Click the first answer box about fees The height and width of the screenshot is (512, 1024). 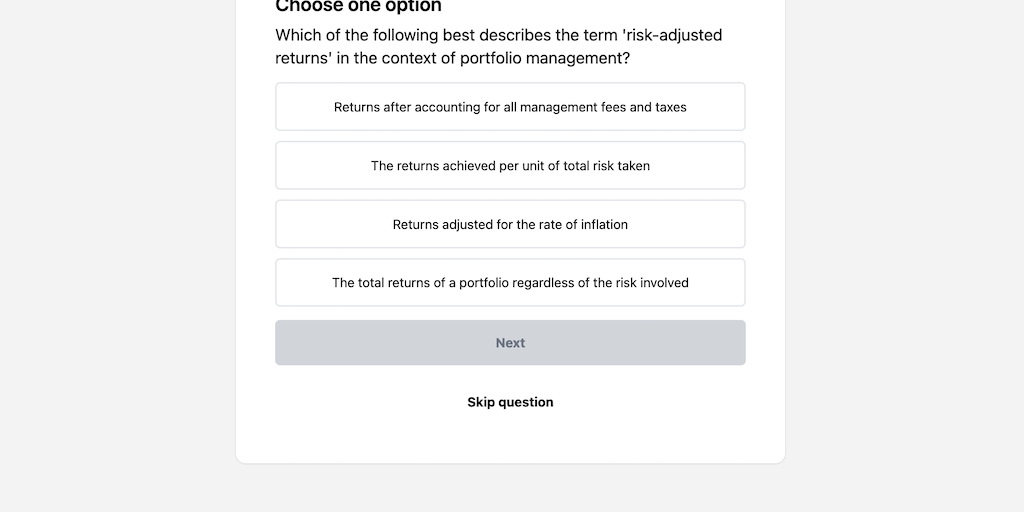[510, 107]
